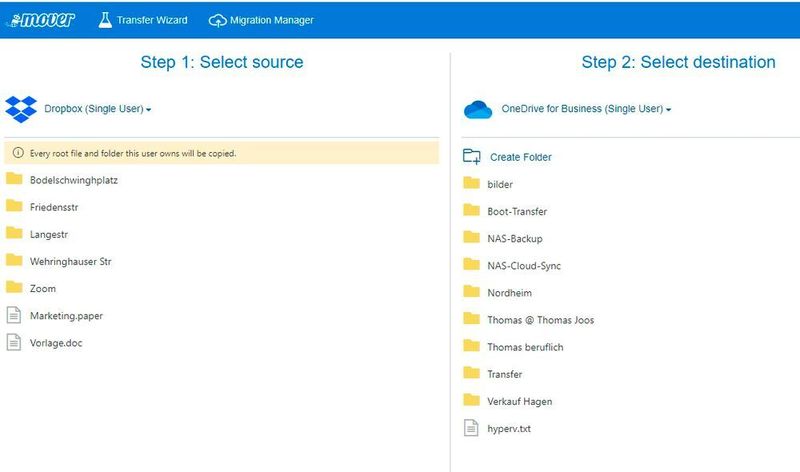
Task: Select the Langestr folder name
Action: 48,235
